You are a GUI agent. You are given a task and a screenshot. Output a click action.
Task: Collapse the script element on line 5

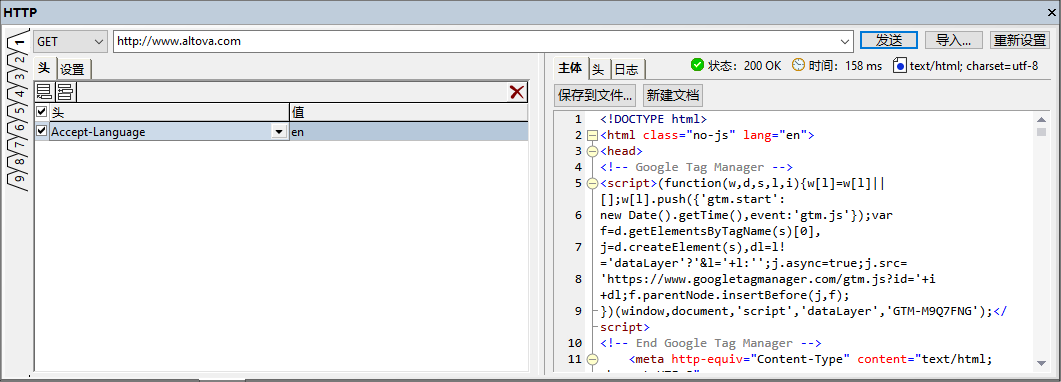coord(592,183)
